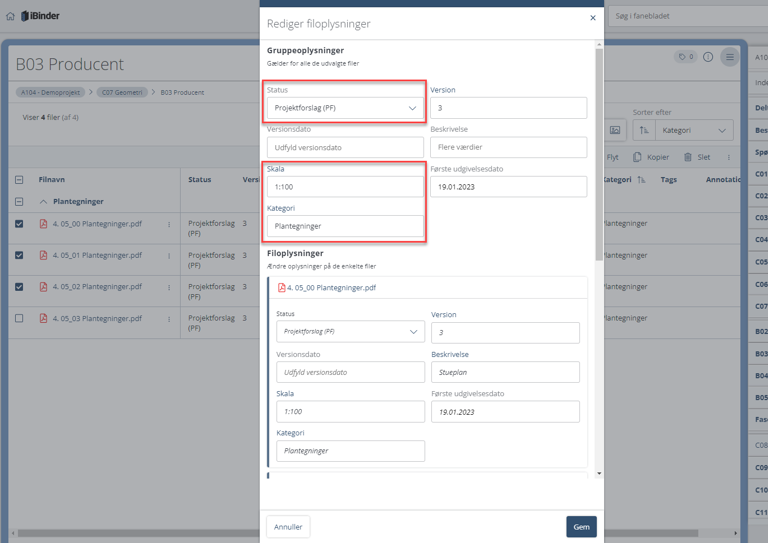The height and width of the screenshot is (543, 768).
Task: Open the group Status dropdown
Action: click(345, 108)
